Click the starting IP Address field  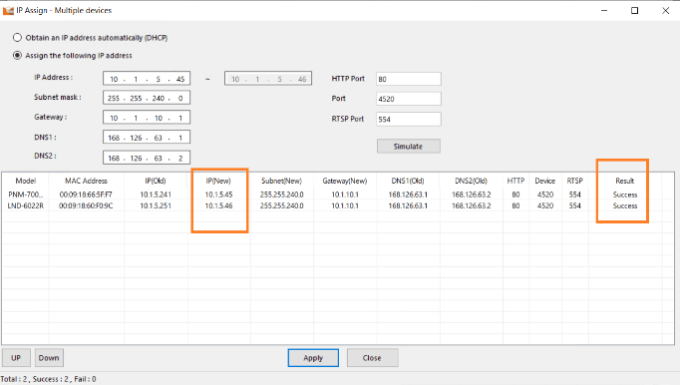(147, 79)
